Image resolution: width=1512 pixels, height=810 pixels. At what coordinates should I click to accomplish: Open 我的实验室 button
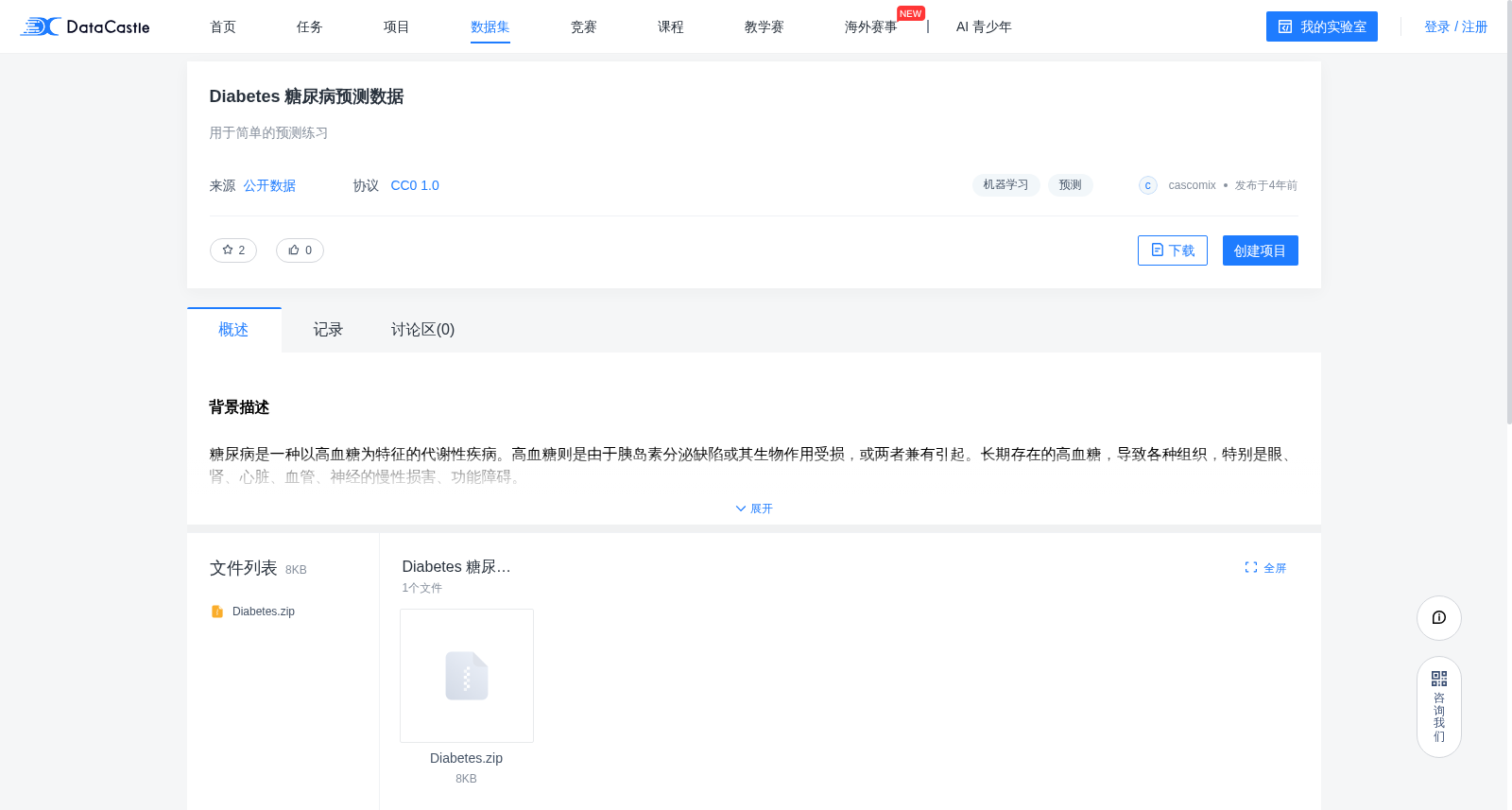click(x=1322, y=26)
